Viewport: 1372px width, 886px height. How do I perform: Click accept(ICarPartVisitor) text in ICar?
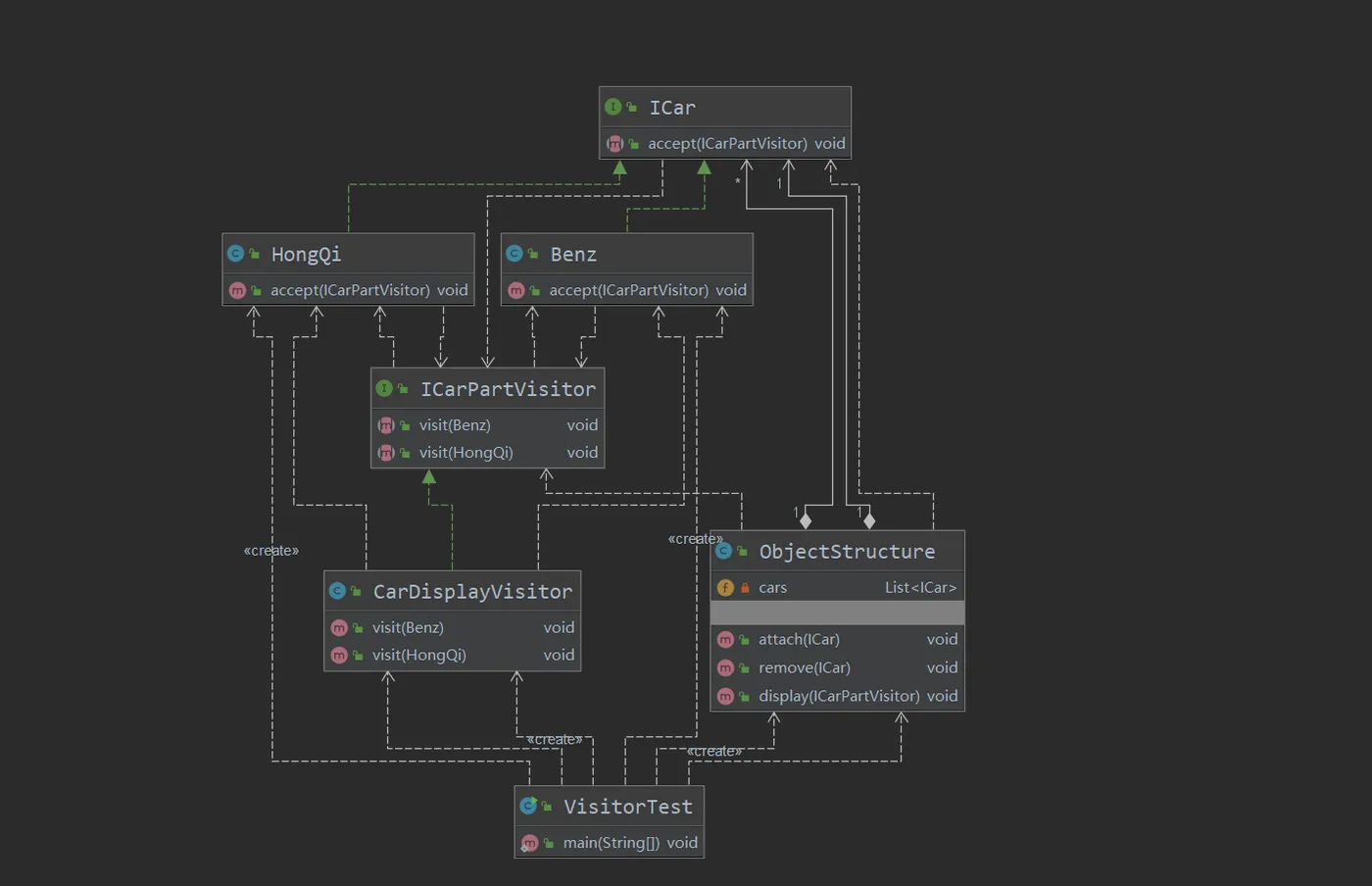[x=727, y=143]
